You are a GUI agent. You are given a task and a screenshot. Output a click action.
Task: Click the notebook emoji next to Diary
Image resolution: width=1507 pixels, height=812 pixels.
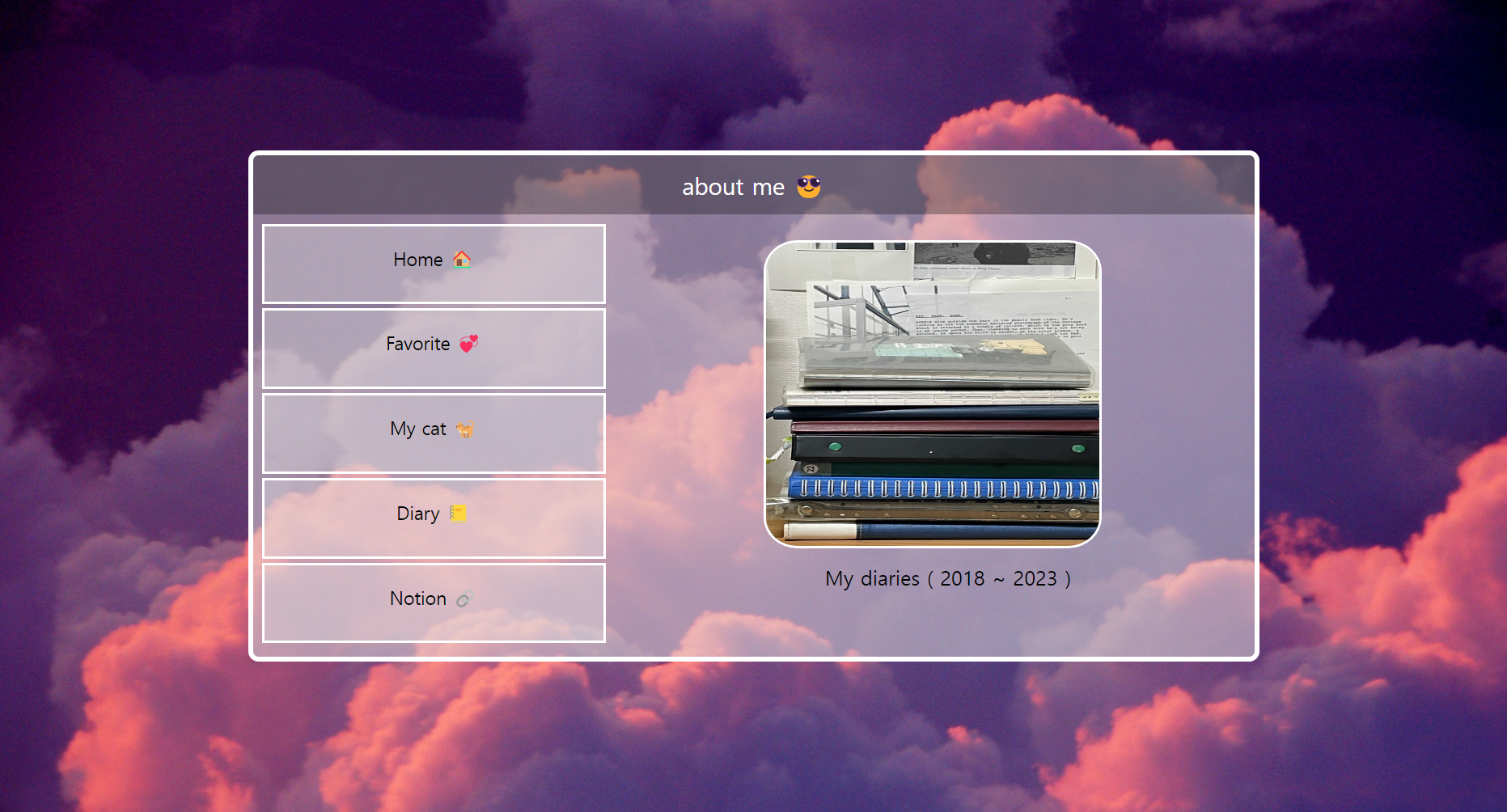pyautogui.click(x=458, y=514)
